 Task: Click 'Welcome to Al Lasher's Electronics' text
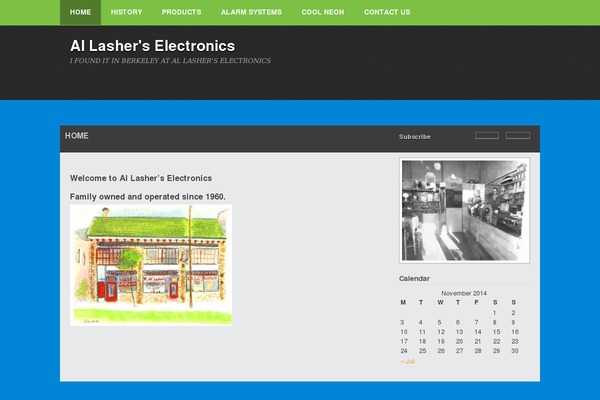click(x=141, y=178)
